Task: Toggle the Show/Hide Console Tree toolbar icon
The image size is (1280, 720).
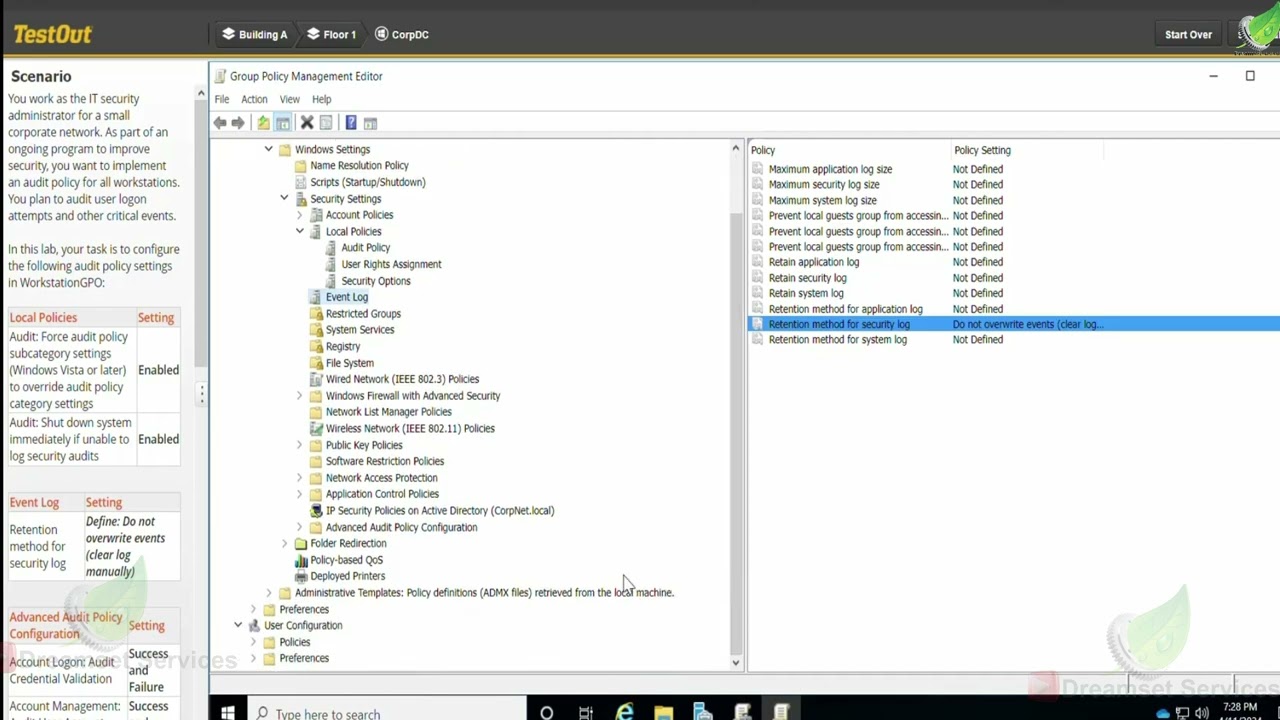Action: point(283,123)
